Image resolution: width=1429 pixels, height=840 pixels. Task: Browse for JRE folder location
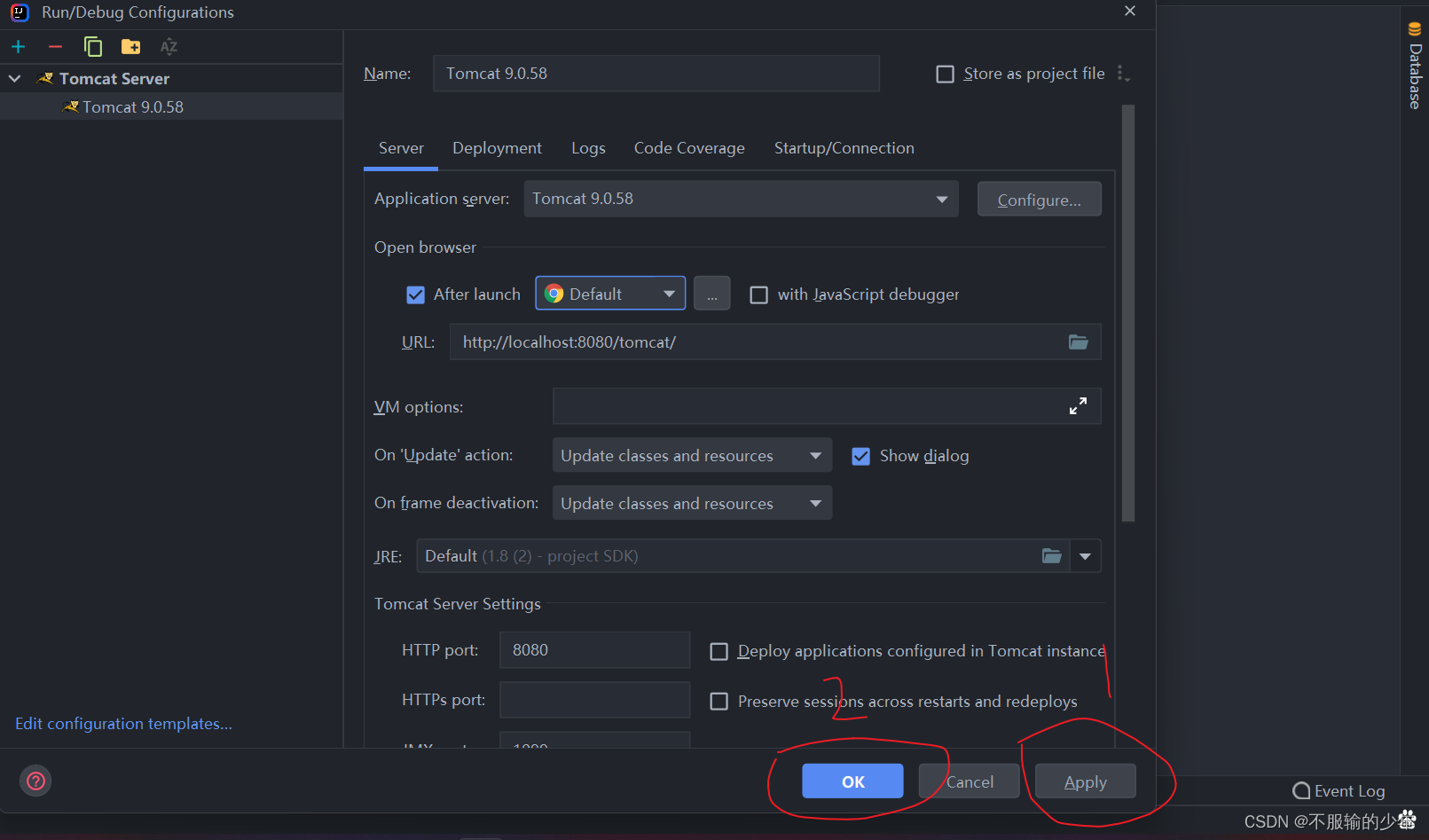pyautogui.click(x=1051, y=556)
